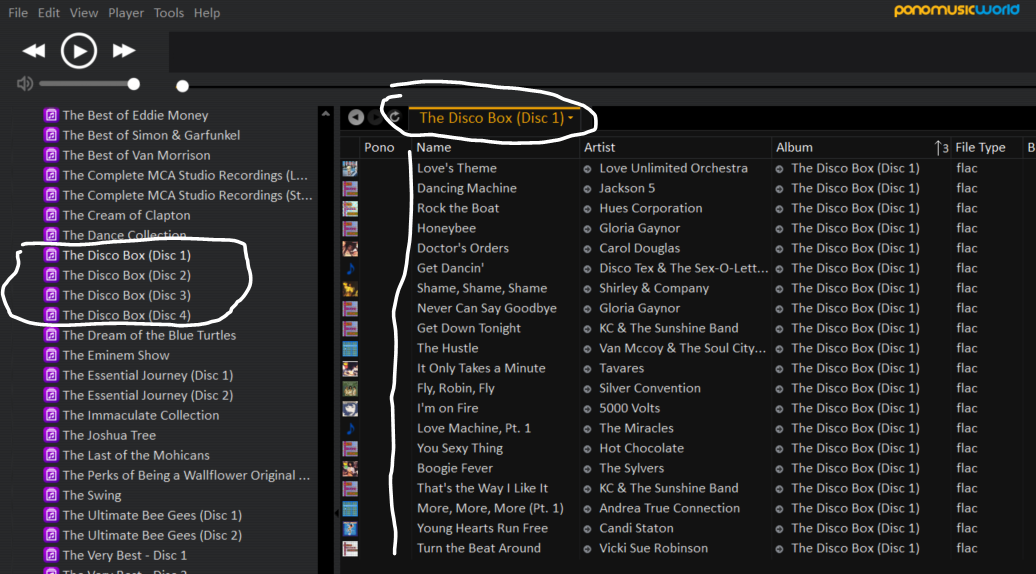Select the track Fly, Robin, Fly

click(455, 388)
